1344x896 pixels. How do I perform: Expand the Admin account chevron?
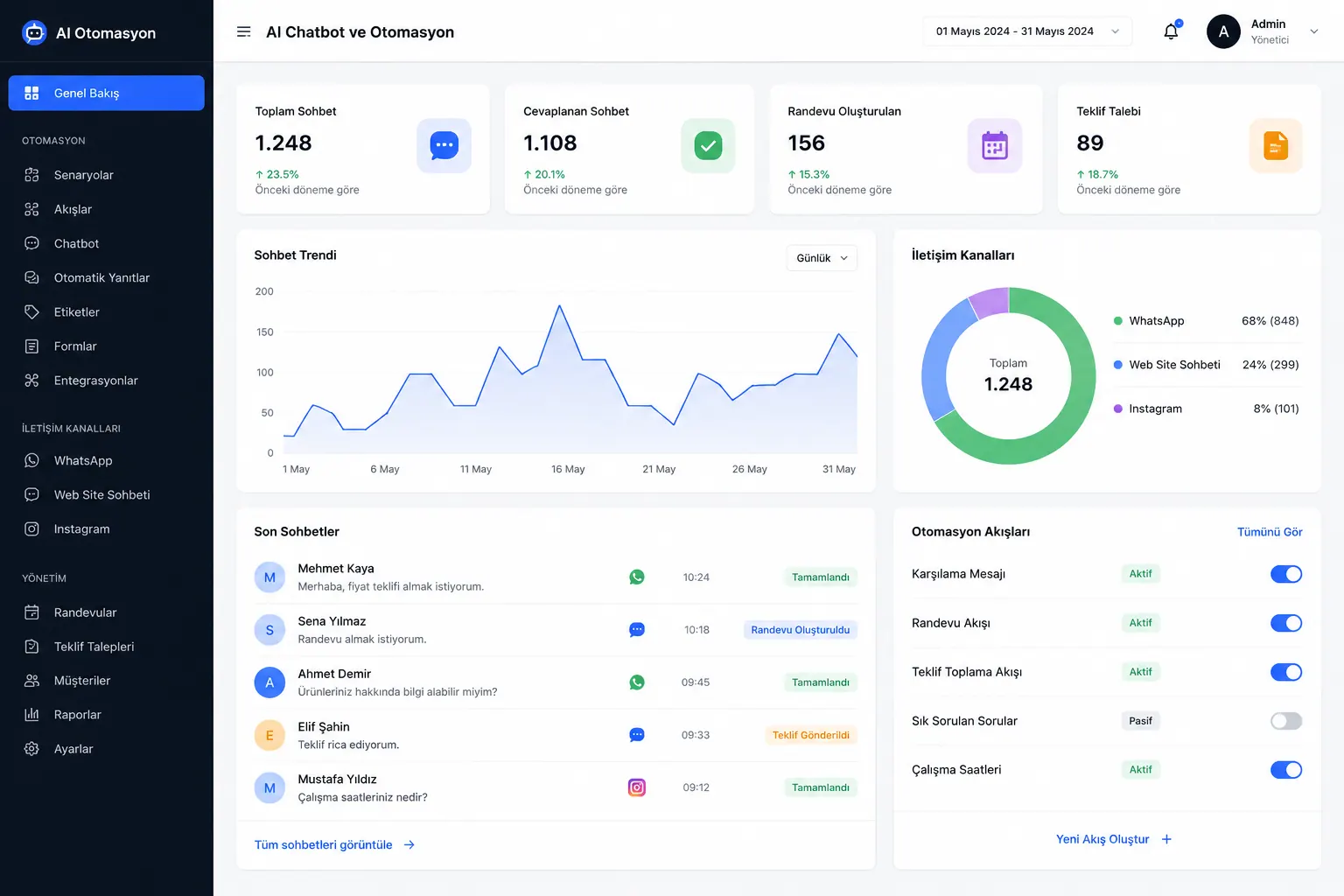click(x=1313, y=31)
